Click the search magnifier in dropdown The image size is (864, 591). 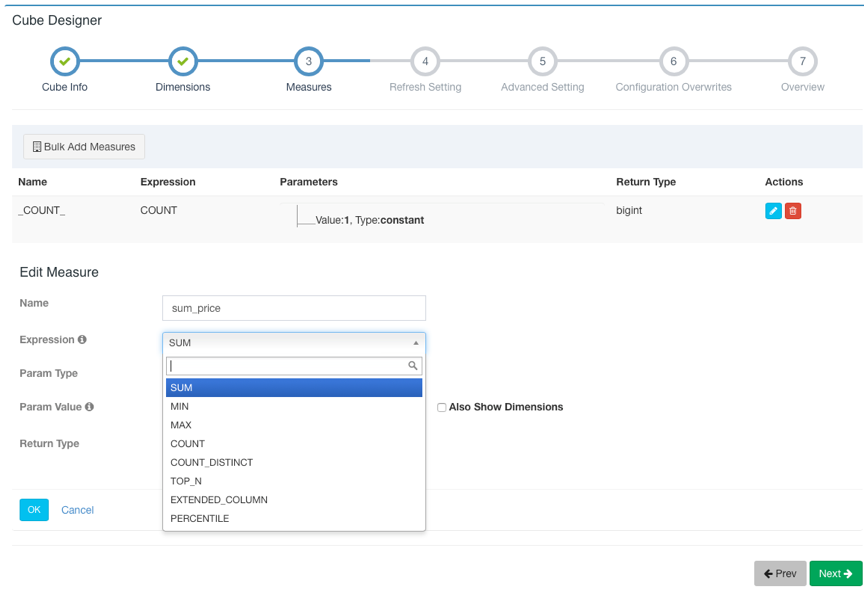(x=413, y=366)
